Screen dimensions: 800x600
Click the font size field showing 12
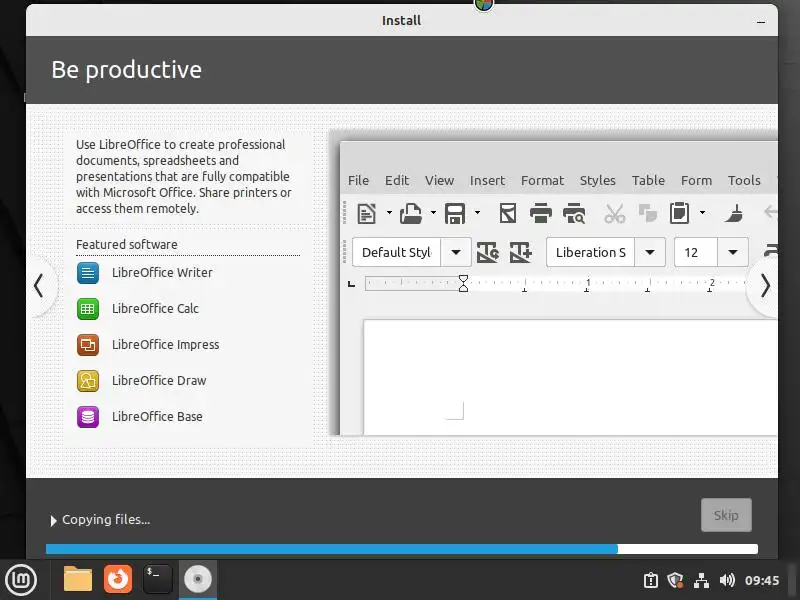(696, 253)
